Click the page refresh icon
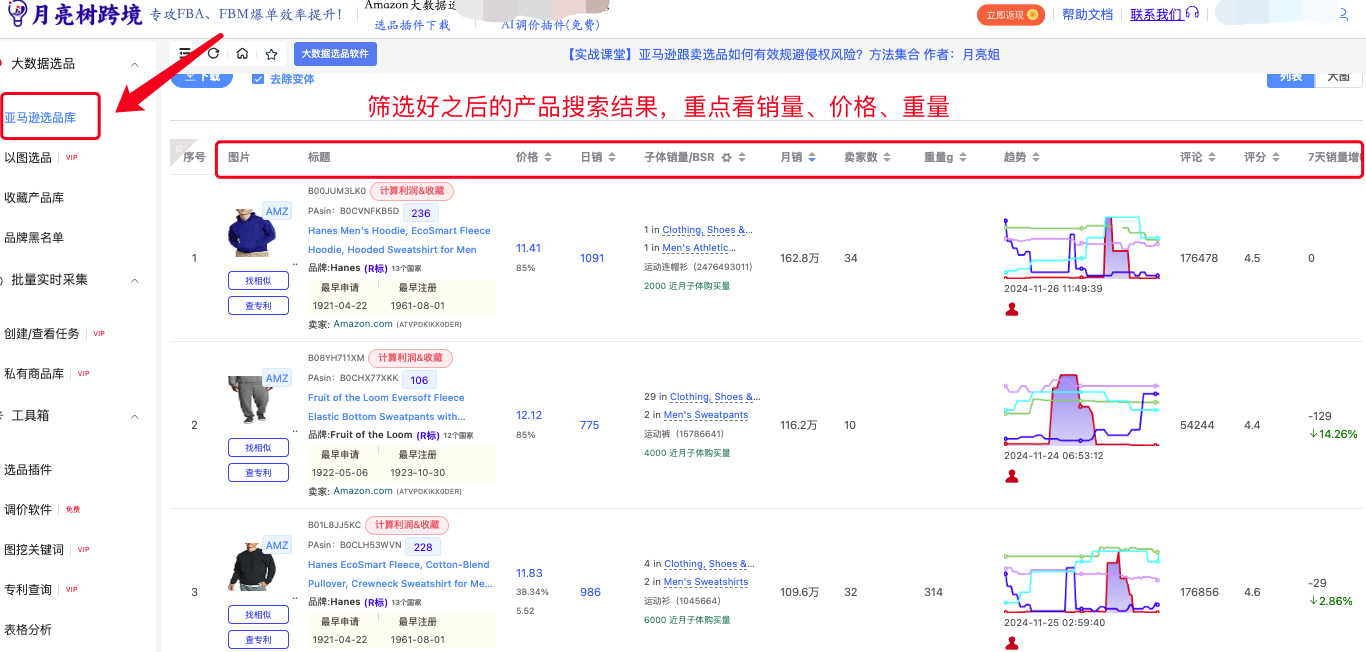Image resolution: width=1366 pixels, height=652 pixels. pyautogui.click(x=214, y=54)
